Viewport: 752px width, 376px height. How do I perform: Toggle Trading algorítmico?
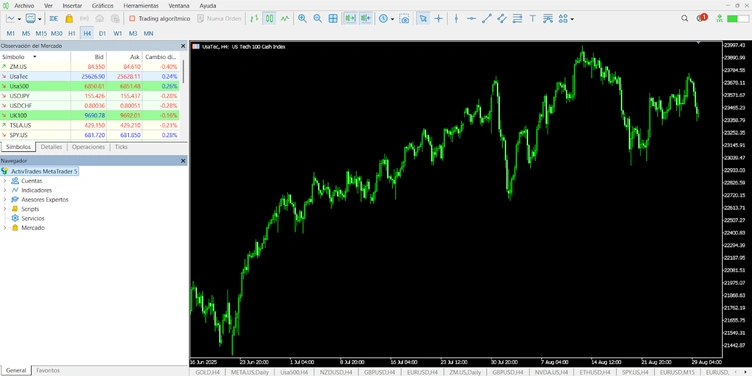point(159,19)
